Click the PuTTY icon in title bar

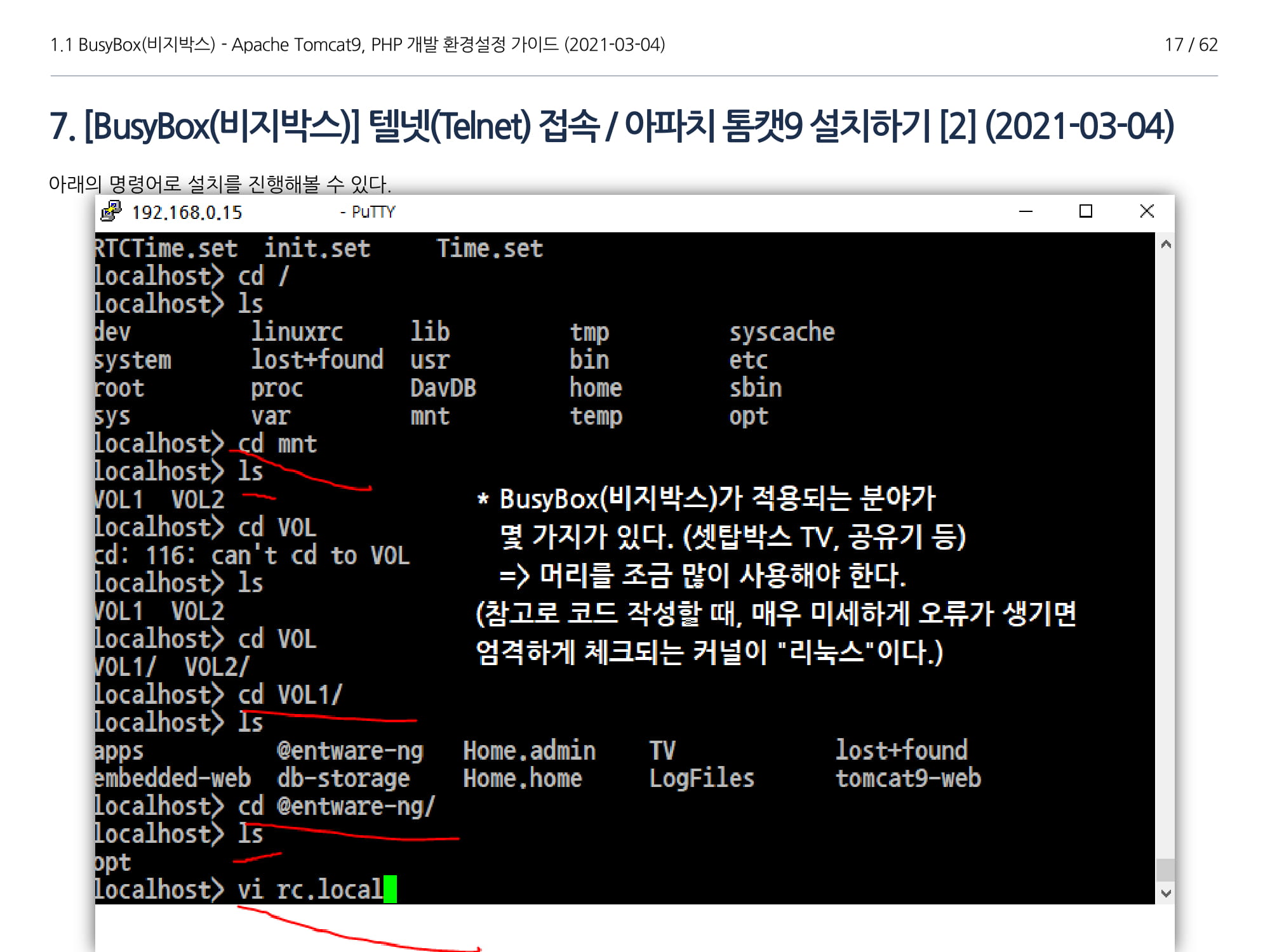[111, 211]
